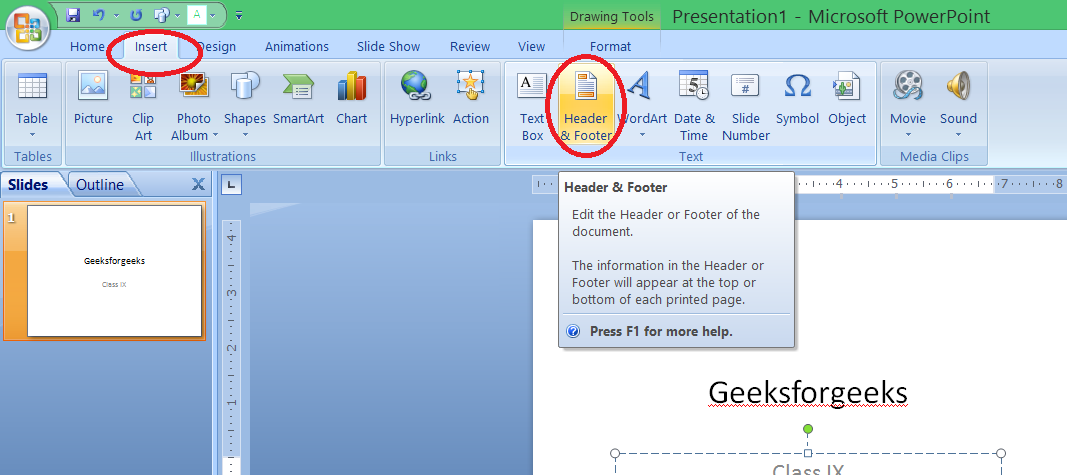Insert a Movie clip
1067x475 pixels.
pyautogui.click(x=908, y=105)
